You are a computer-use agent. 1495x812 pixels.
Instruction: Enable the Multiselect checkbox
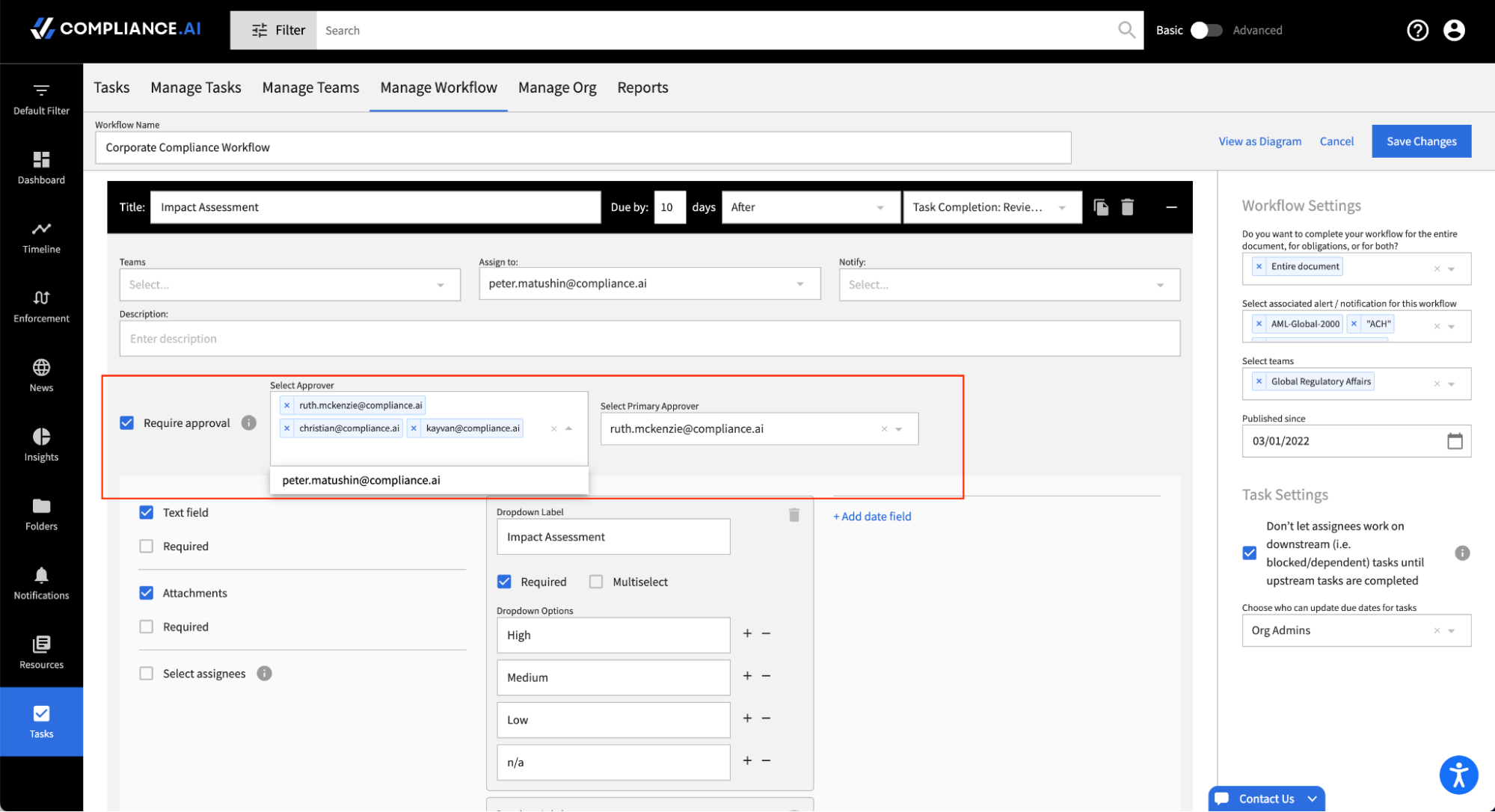tap(596, 582)
